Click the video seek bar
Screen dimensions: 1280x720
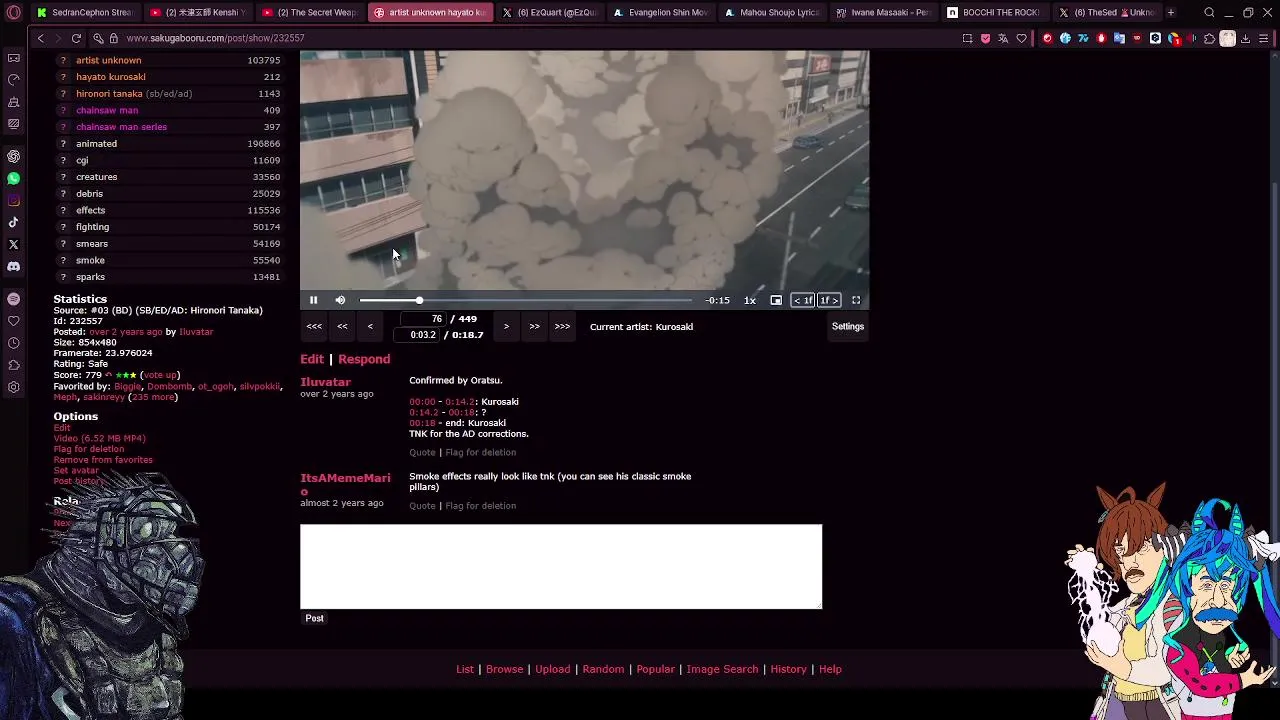pyautogui.click(x=526, y=300)
